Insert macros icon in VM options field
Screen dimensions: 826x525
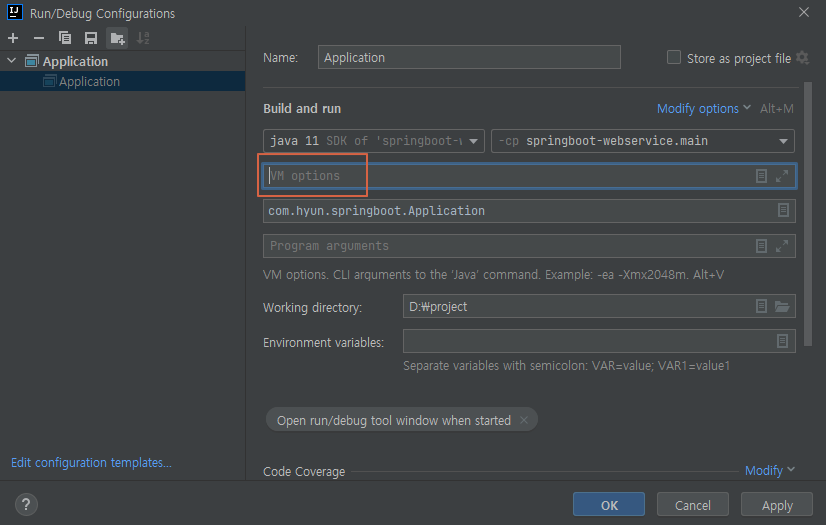(x=761, y=176)
